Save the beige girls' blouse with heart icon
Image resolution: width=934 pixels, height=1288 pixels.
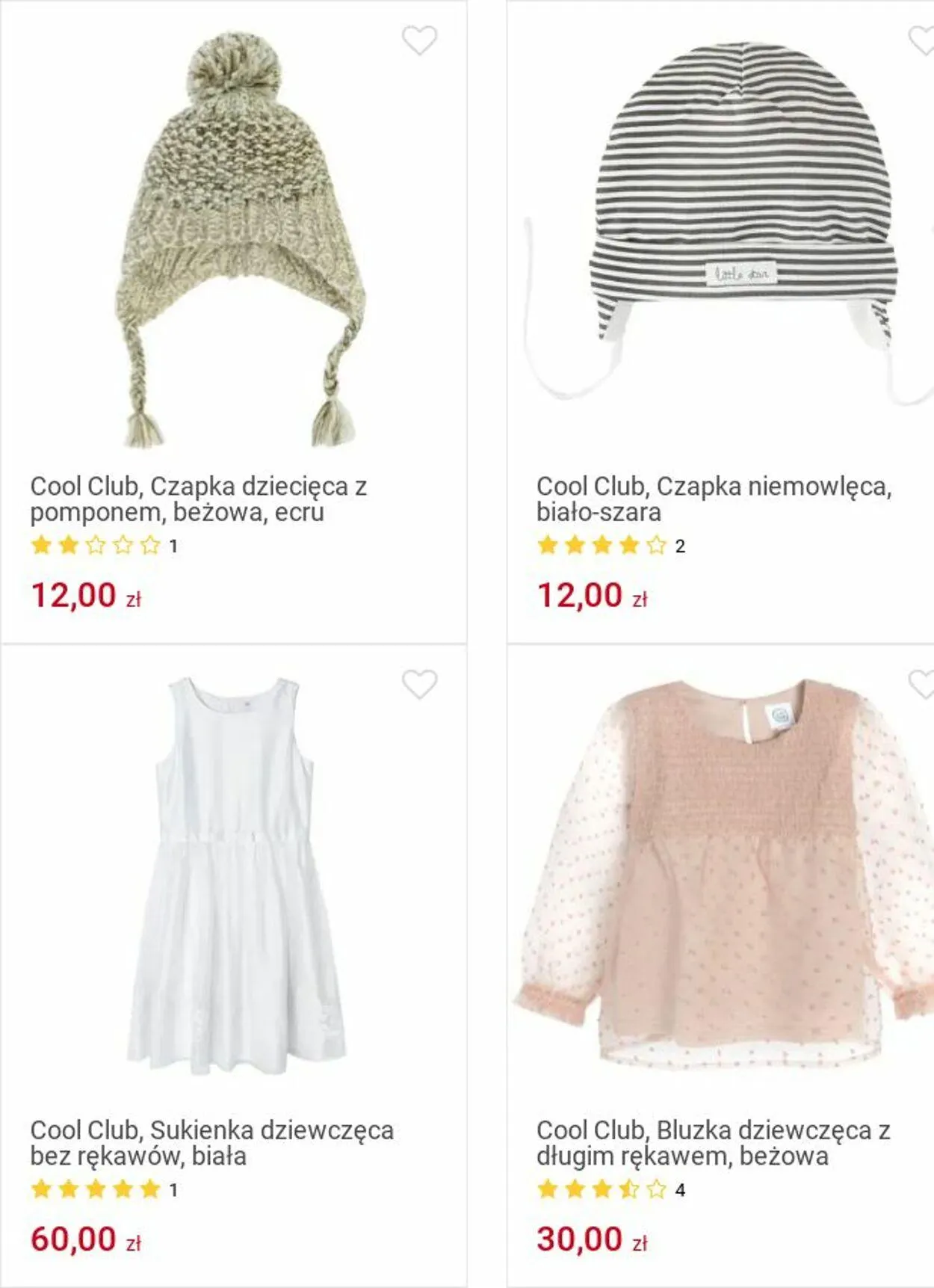(921, 684)
